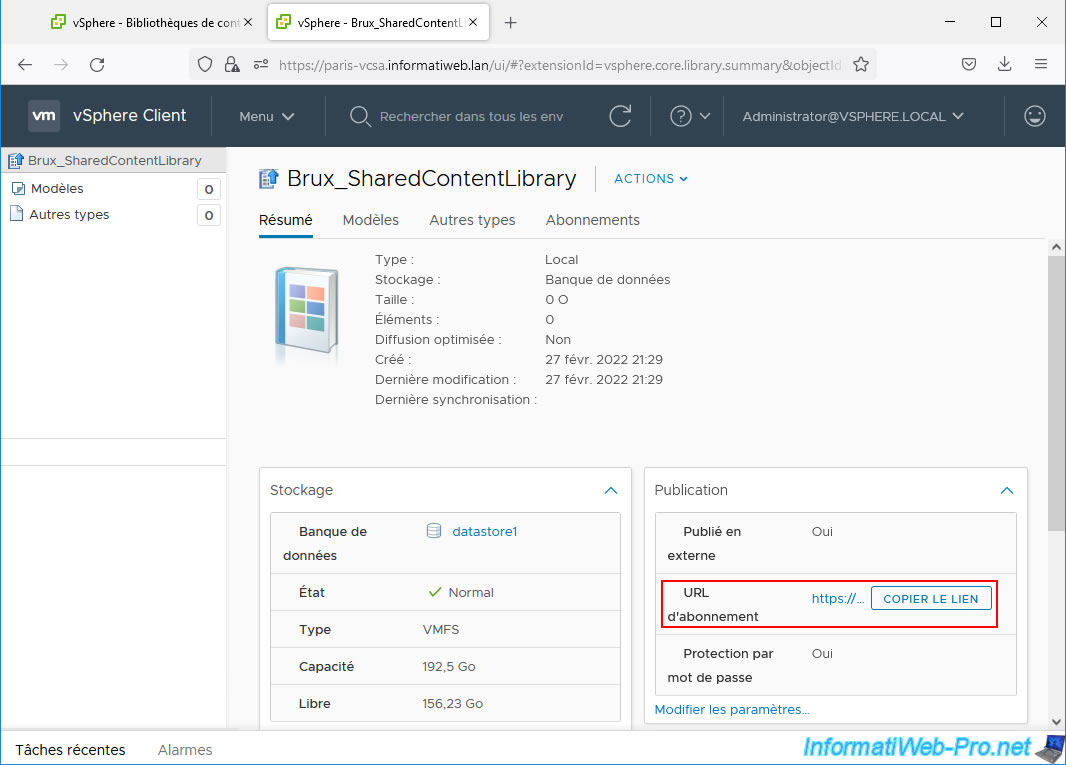Switch to the Résumé tab
This screenshot has height=765, width=1066.
(286, 220)
